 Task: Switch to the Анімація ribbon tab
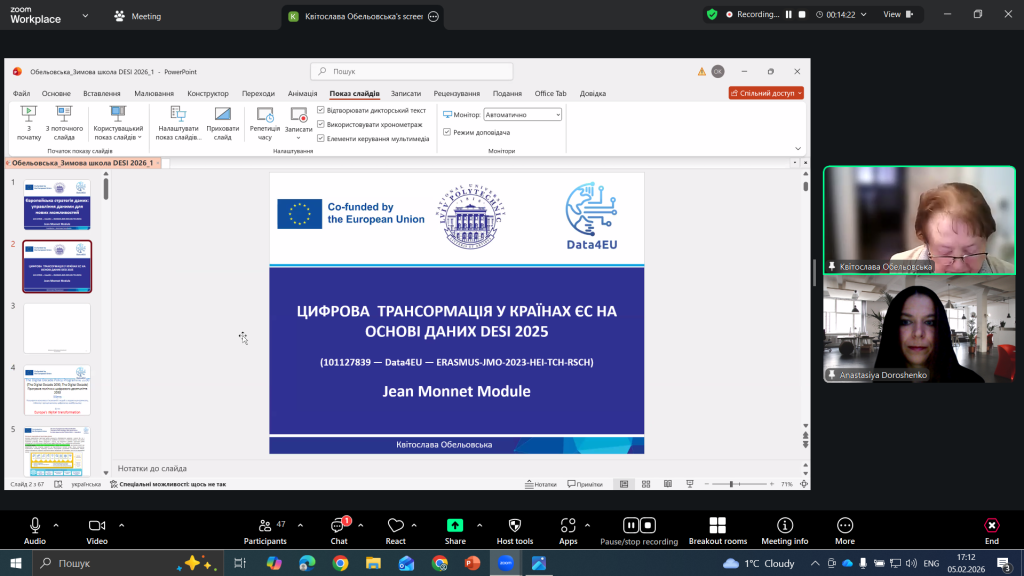[x=302, y=93]
